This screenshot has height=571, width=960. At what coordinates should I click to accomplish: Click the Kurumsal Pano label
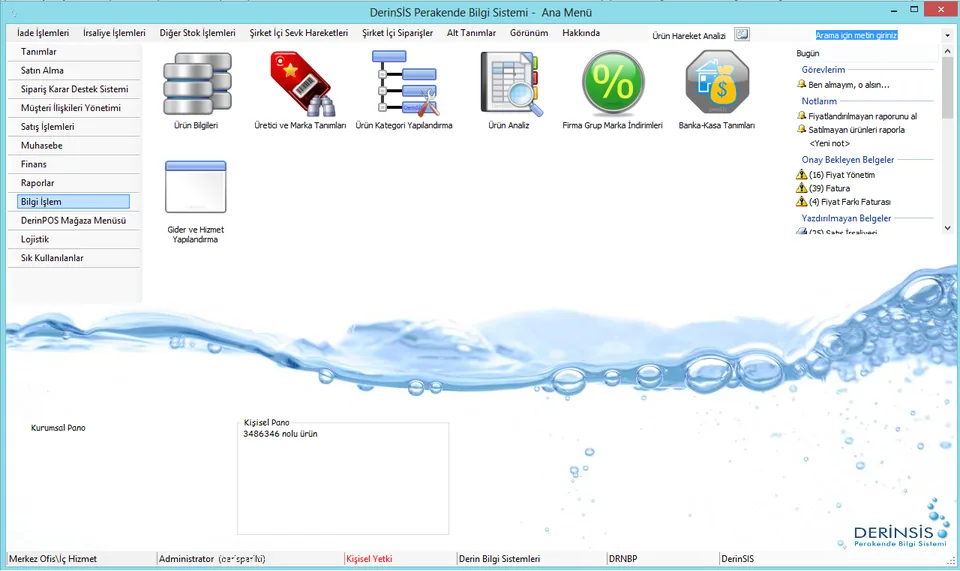(58, 428)
